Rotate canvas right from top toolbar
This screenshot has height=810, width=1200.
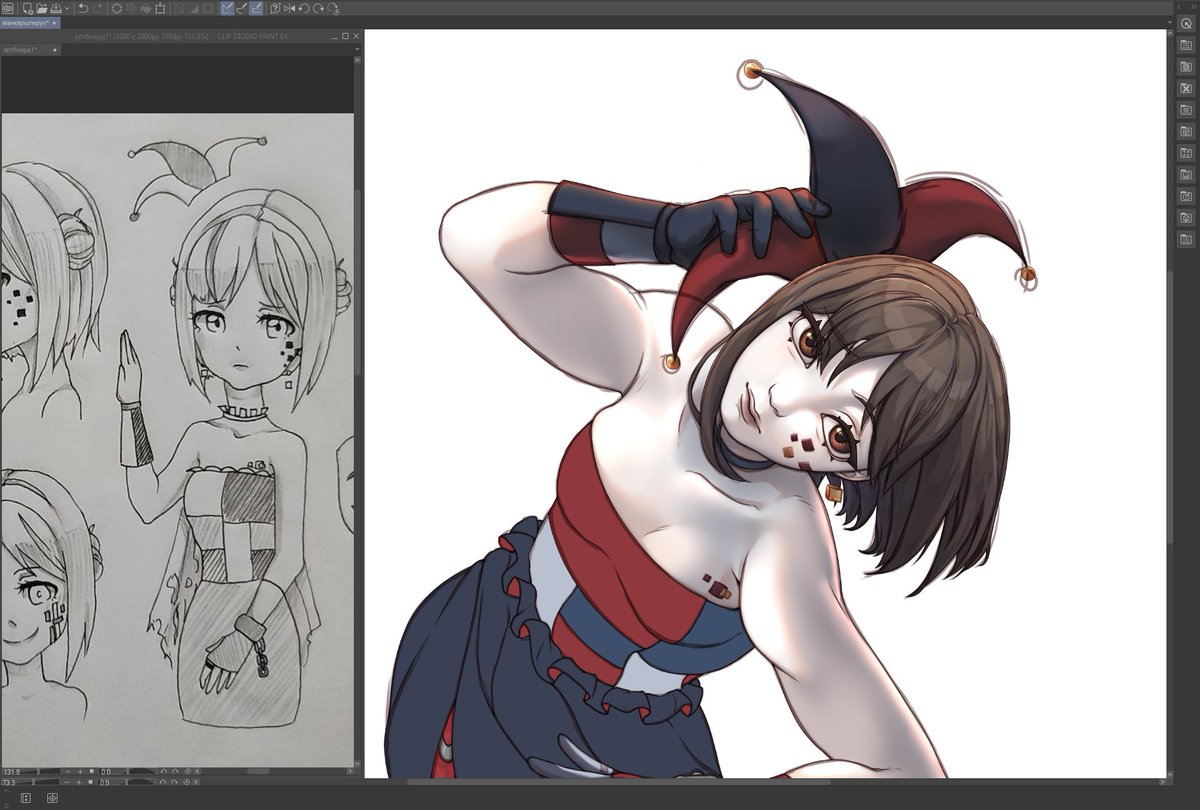[x=318, y=8]
